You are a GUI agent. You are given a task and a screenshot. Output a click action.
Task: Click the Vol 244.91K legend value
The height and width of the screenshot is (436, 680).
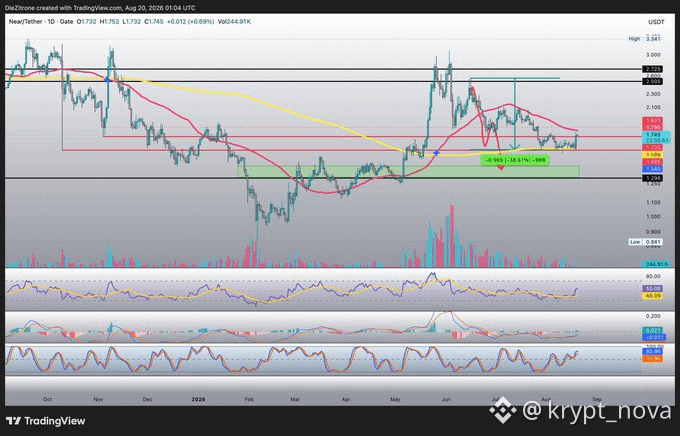[234, 21]
